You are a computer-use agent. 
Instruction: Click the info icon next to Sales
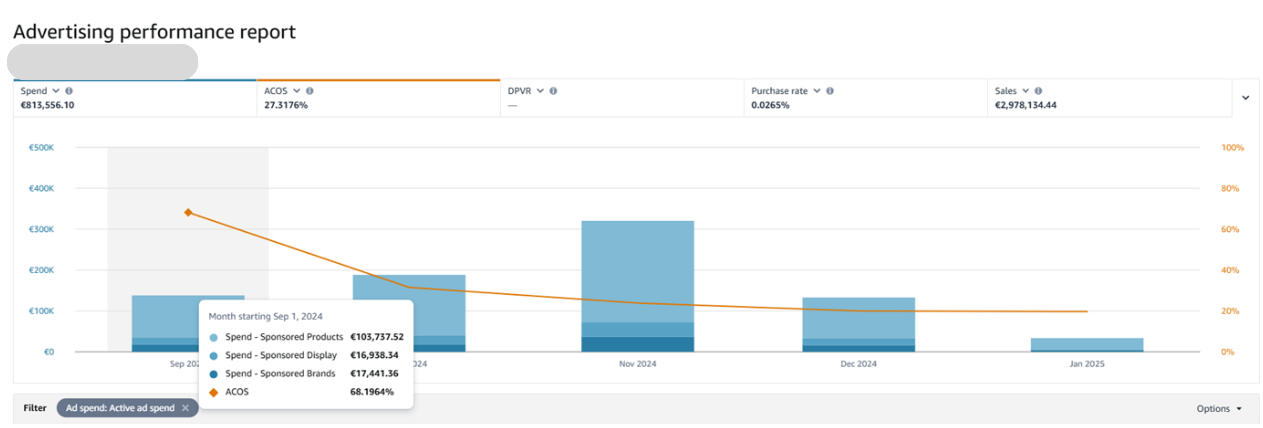click(1036, 91)
